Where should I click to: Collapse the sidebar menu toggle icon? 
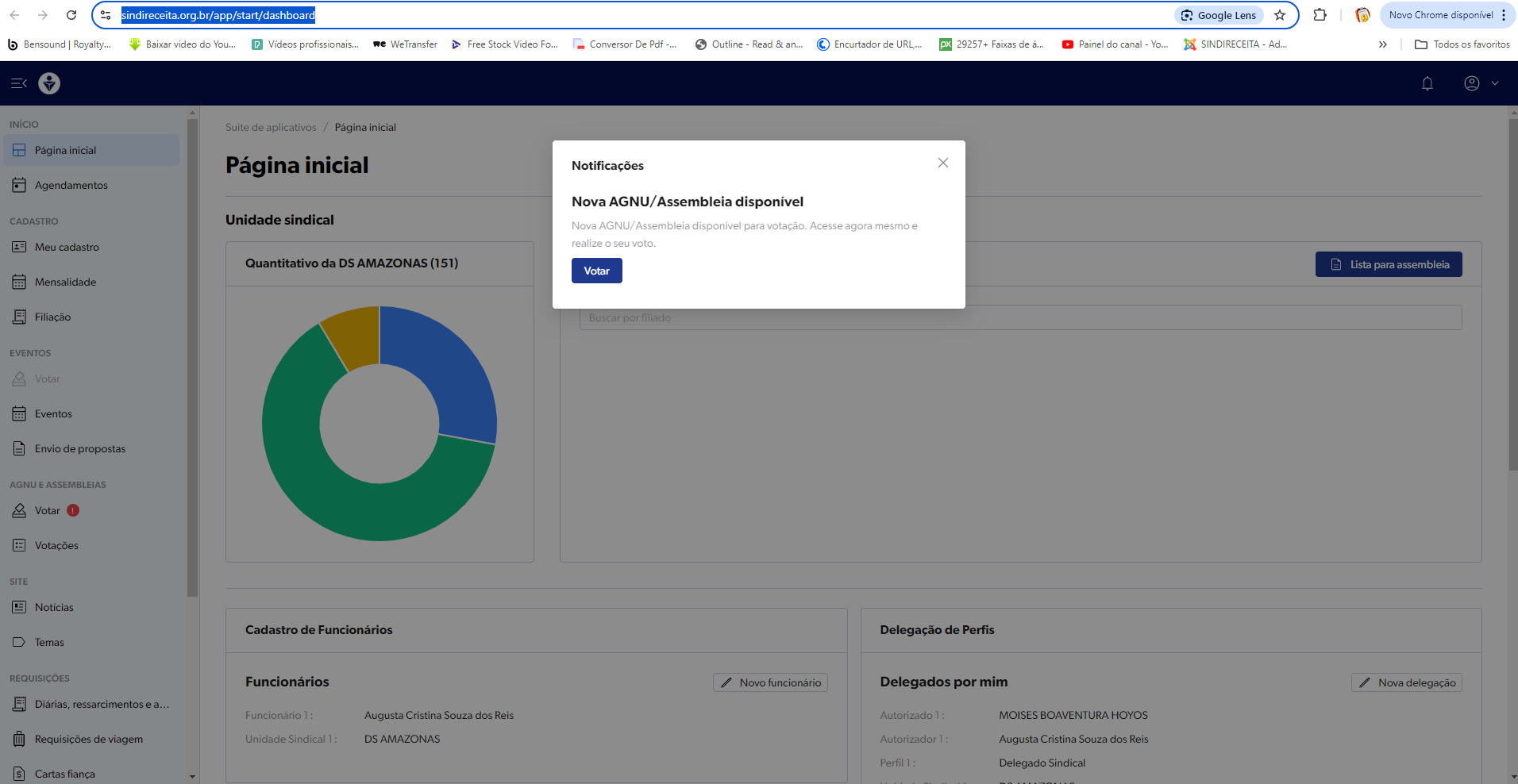pos(19,83)
